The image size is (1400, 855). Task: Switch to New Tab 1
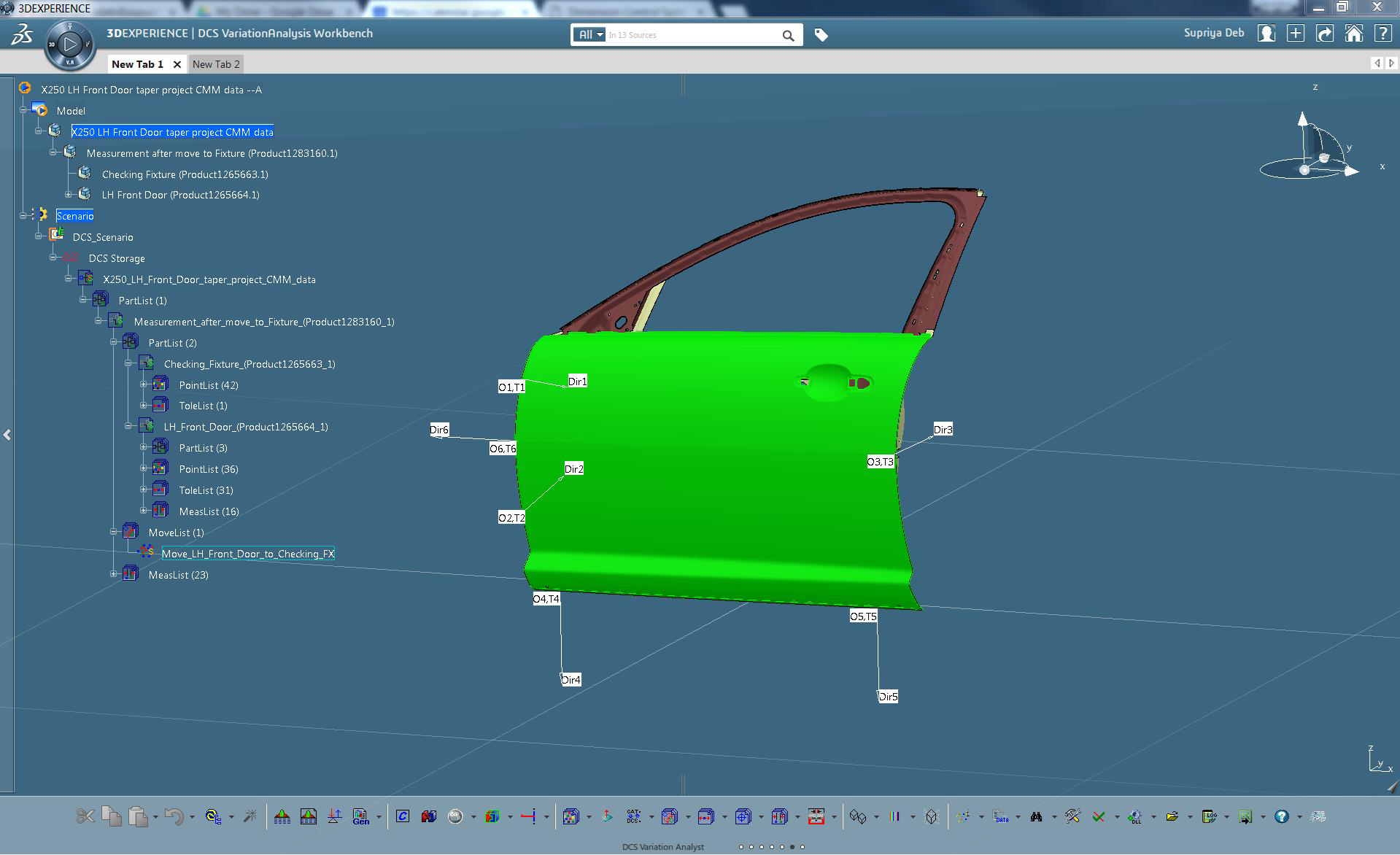137,64
